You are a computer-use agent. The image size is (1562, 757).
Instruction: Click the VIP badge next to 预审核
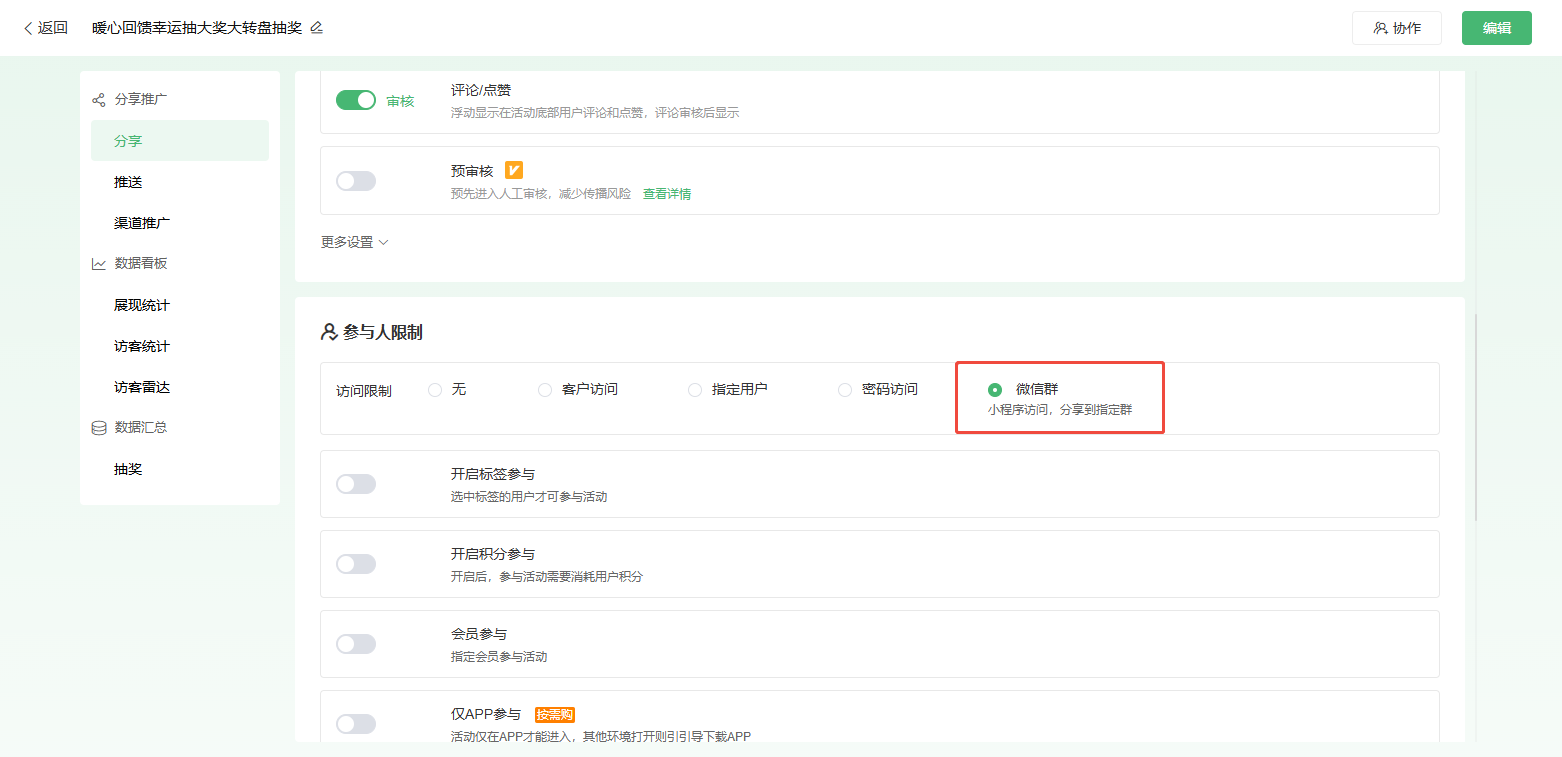tap(514, 171)
